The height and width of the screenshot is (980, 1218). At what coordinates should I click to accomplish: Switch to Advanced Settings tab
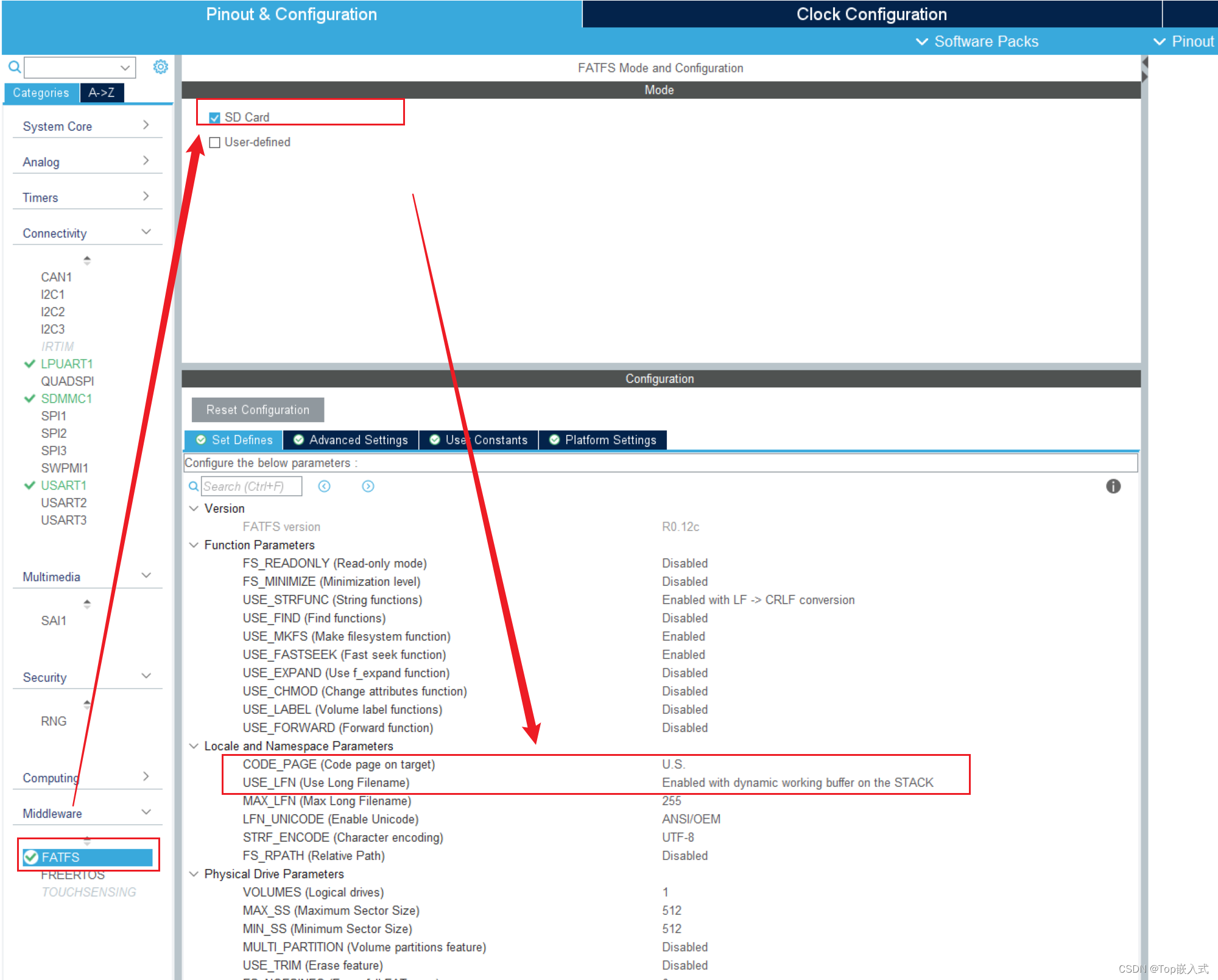coord(351,440)
